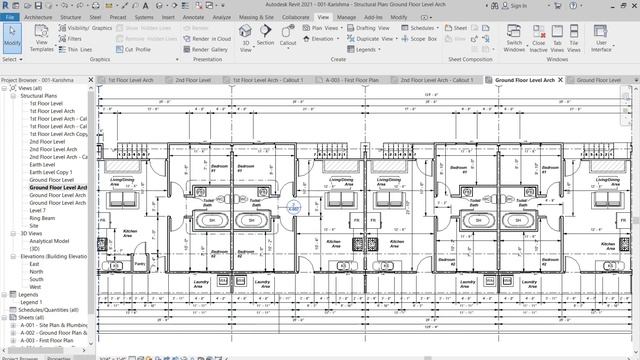Open the Autodesk App Store cart
The width and height of the screenshot is (640, 360).
tap(558, 6)
